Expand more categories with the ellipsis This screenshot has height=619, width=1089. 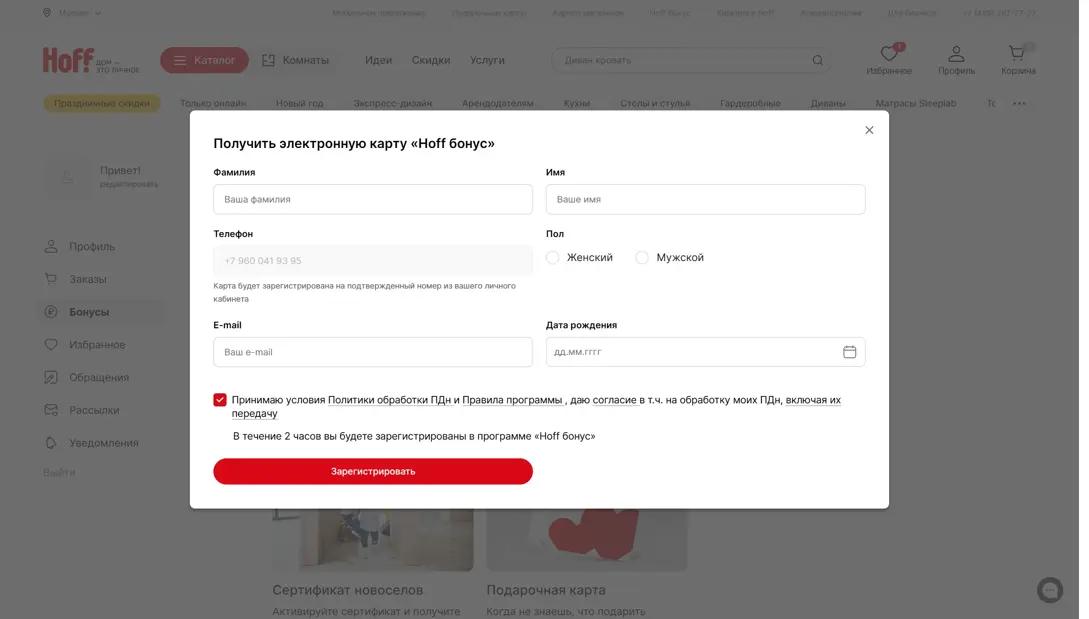tap(1019, 103)
